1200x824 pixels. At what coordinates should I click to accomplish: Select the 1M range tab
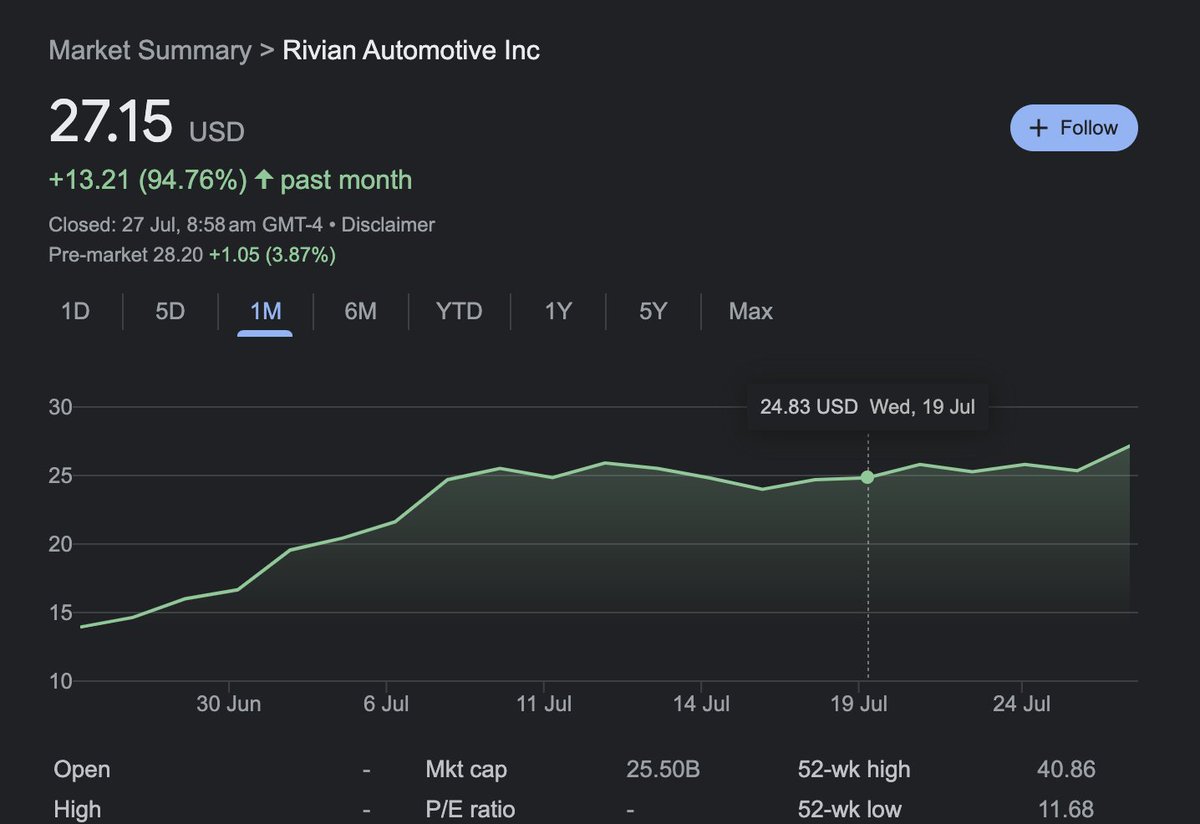[265, 311]
